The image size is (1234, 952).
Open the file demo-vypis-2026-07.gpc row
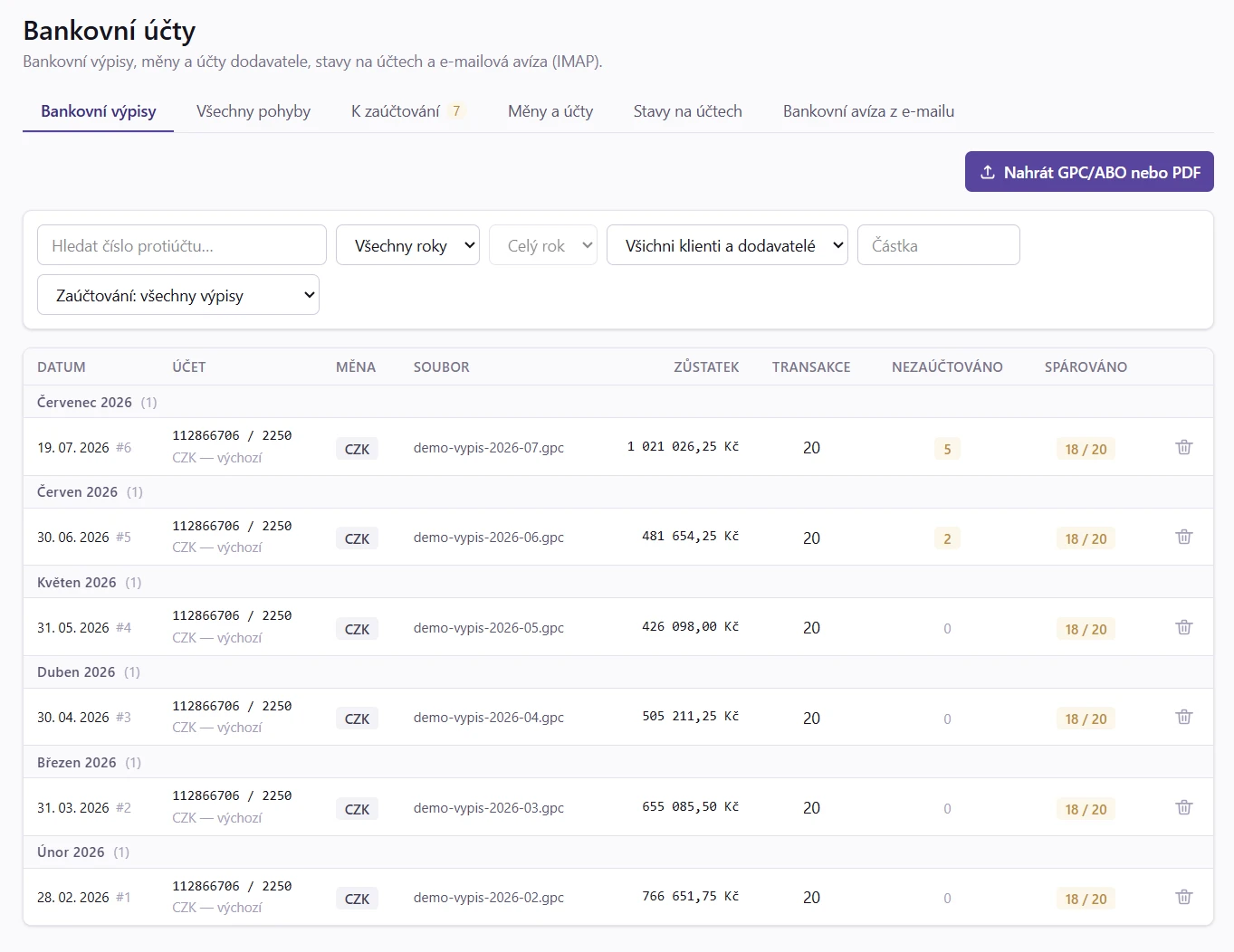coord(618,447)
